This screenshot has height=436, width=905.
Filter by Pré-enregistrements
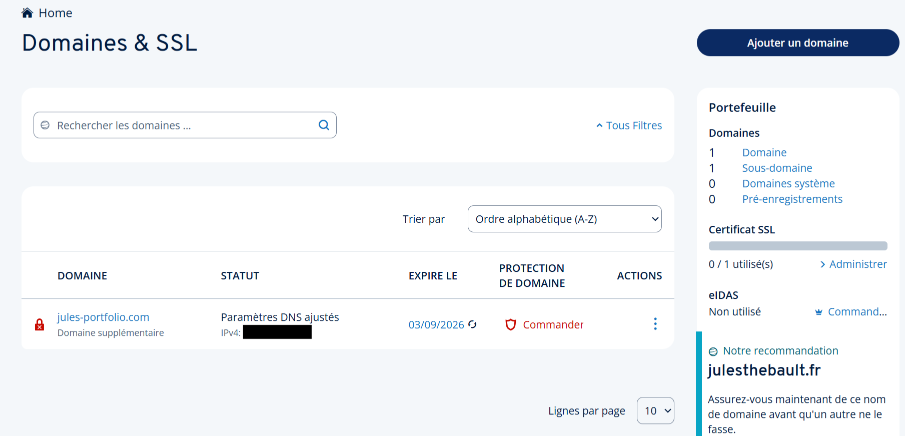[x=791, y=199]
